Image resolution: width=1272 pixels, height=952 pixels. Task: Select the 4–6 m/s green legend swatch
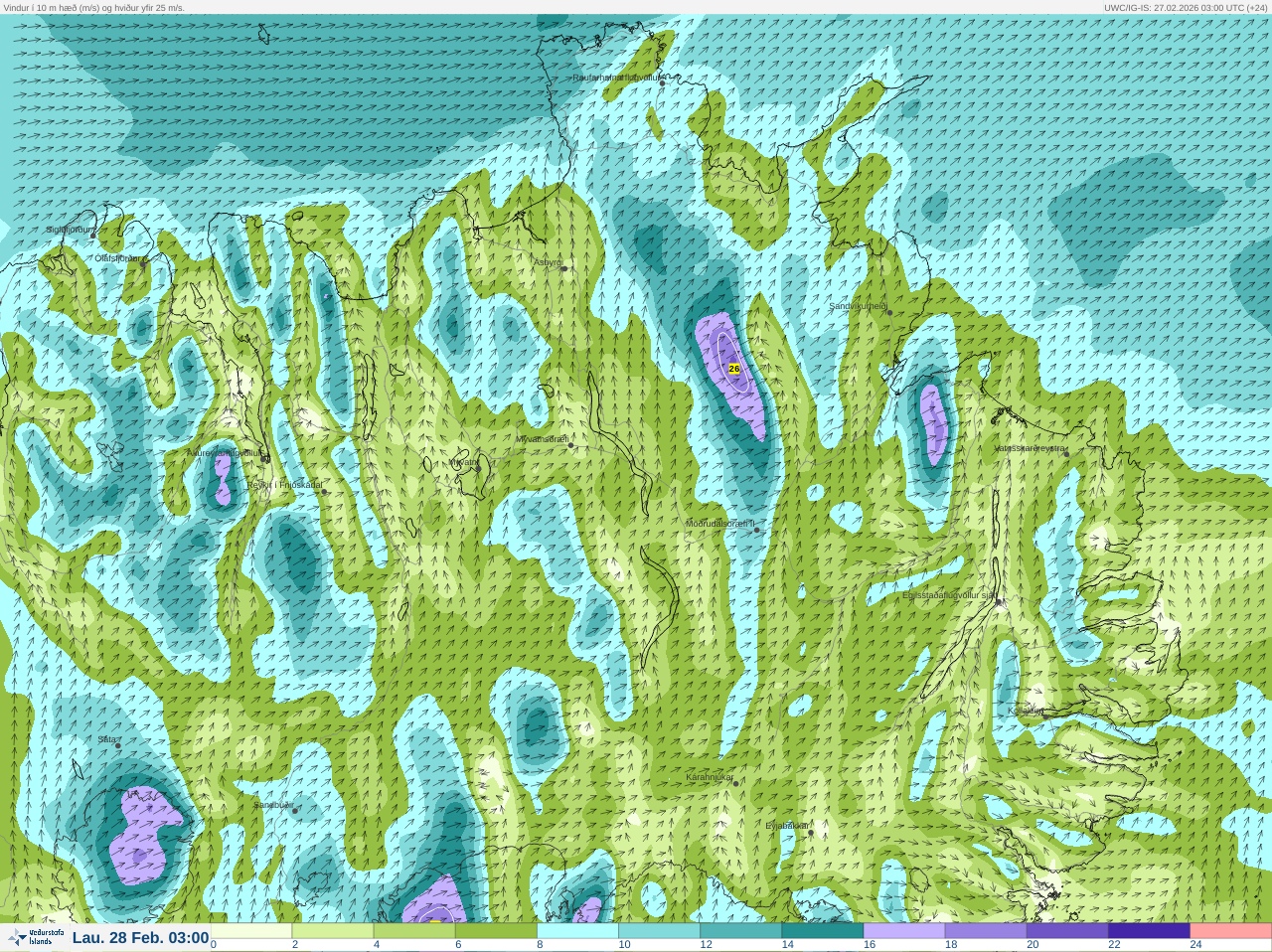(414, 931)
